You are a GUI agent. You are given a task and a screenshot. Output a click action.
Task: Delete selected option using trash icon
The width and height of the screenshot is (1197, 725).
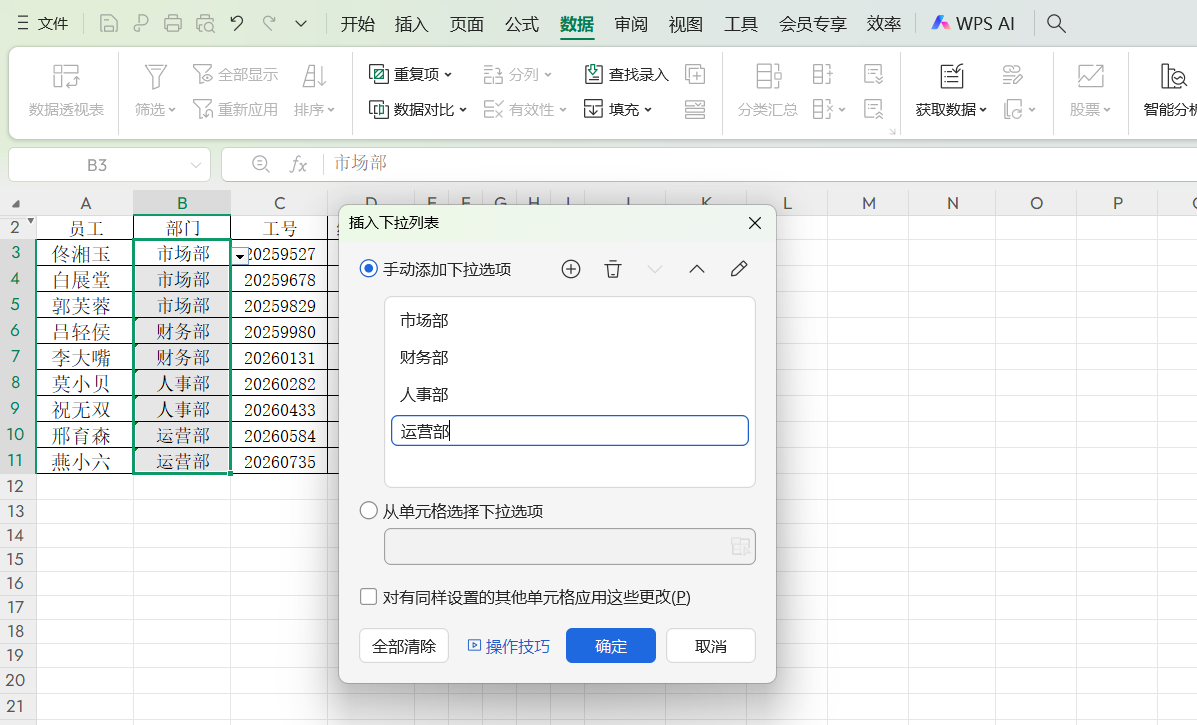[x=613, y=269]
